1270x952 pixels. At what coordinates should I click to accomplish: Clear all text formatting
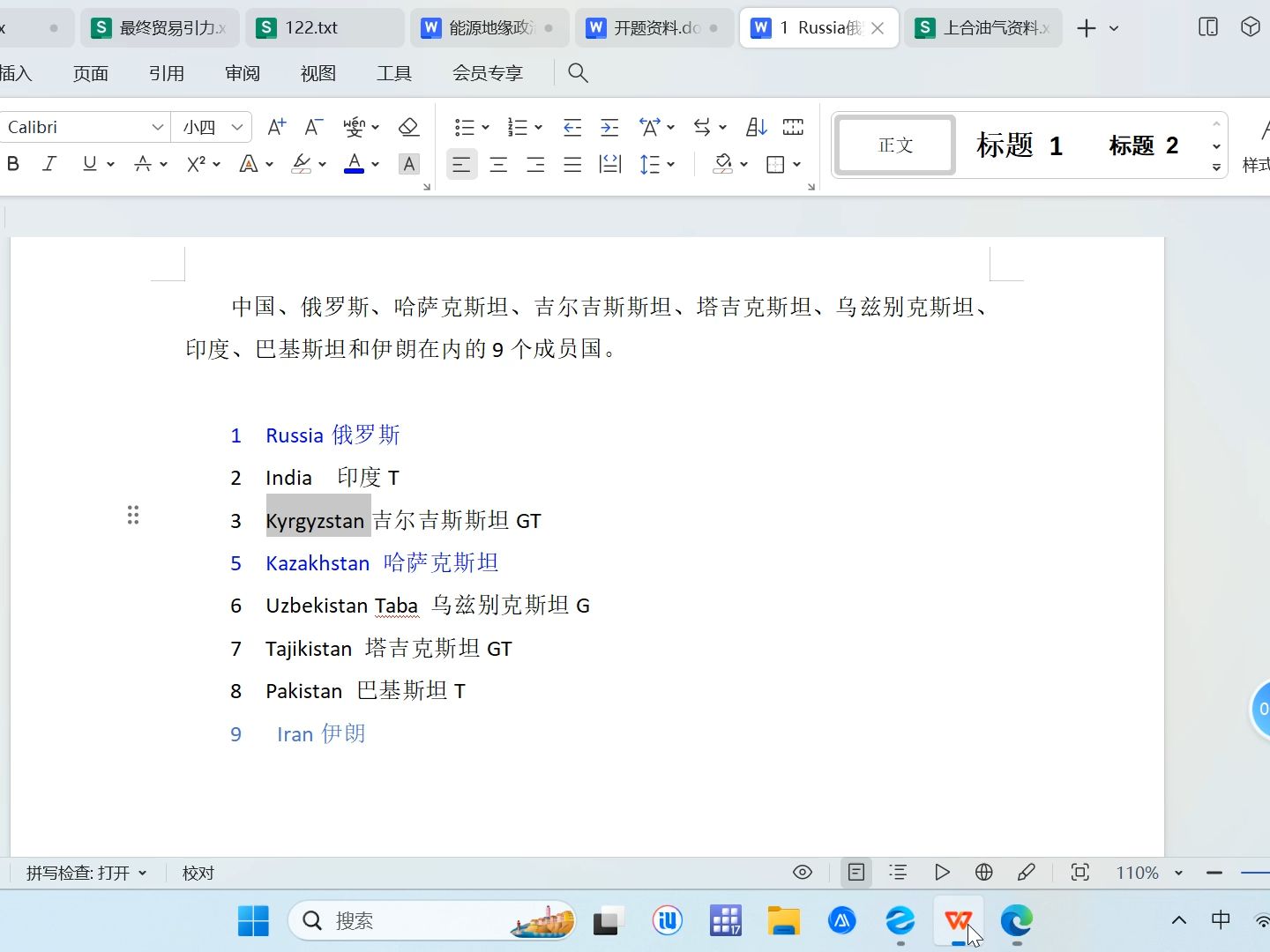point(408,126)
